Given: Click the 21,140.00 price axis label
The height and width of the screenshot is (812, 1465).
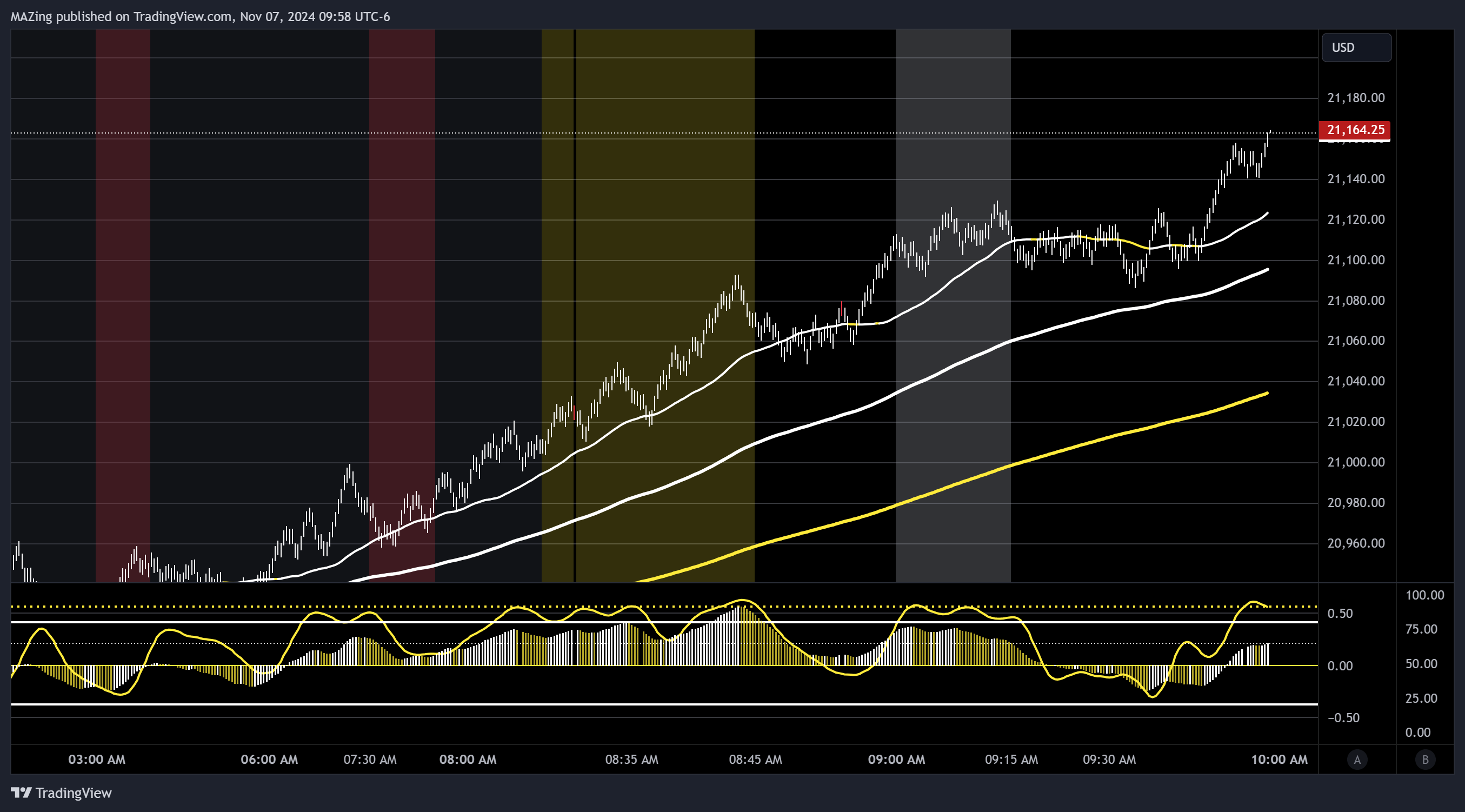Looking at the screenshot, I should point(1356,179).
